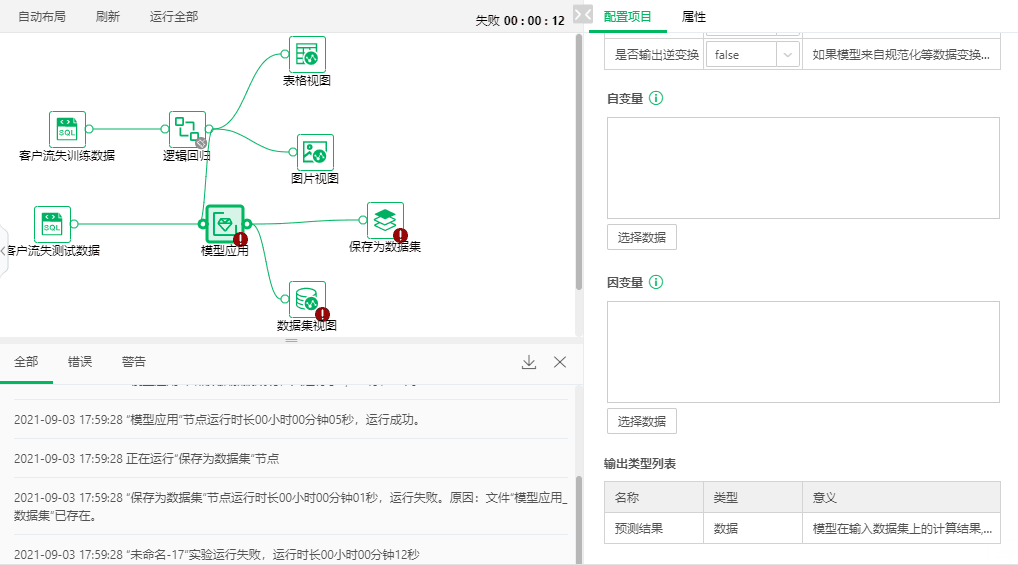
Task: Select the 保存为数据集 node
Action: pyautogui.click(x=385, y=220)
